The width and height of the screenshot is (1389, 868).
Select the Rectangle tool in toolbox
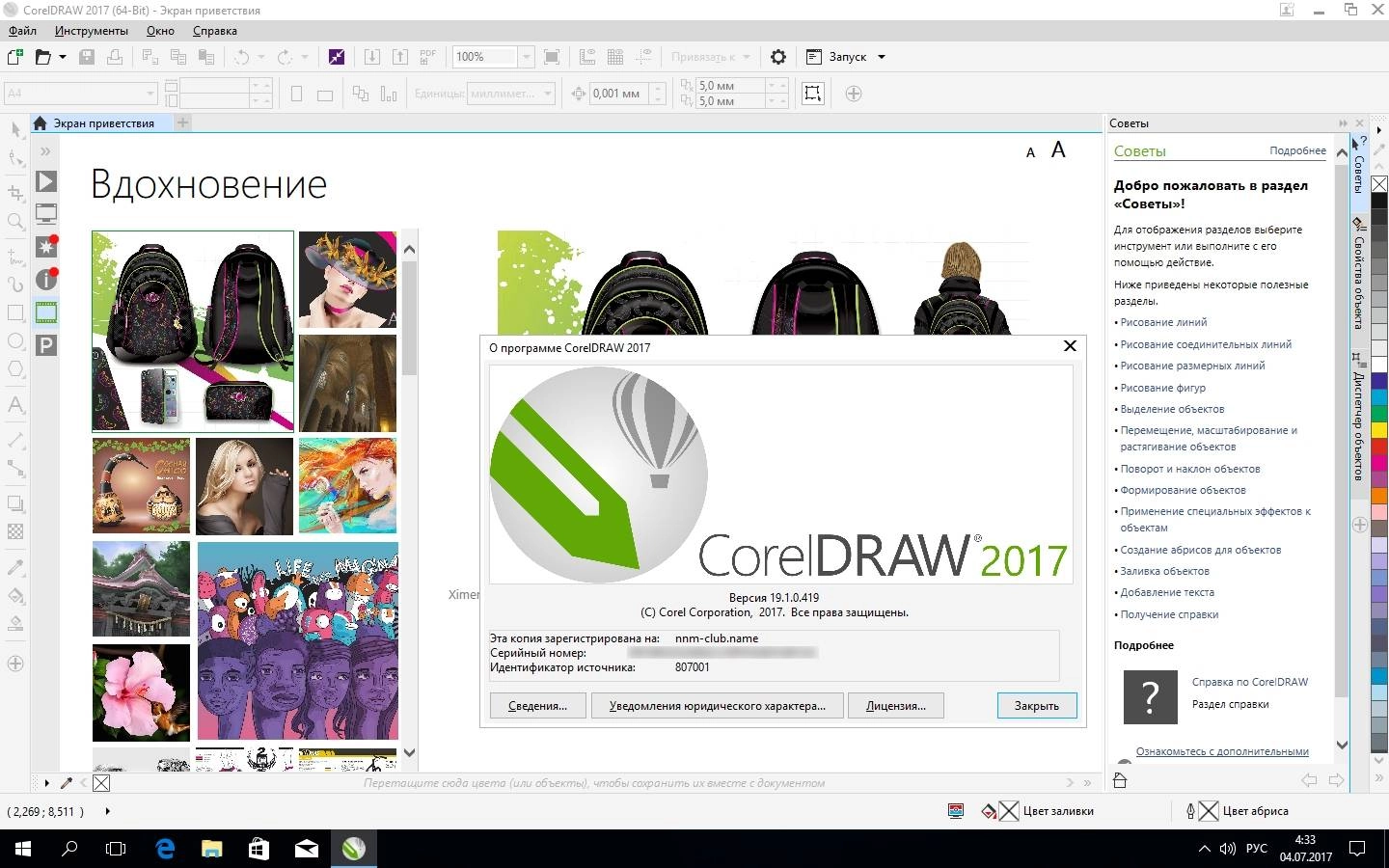pyautogui.click(x=15, y=312)
